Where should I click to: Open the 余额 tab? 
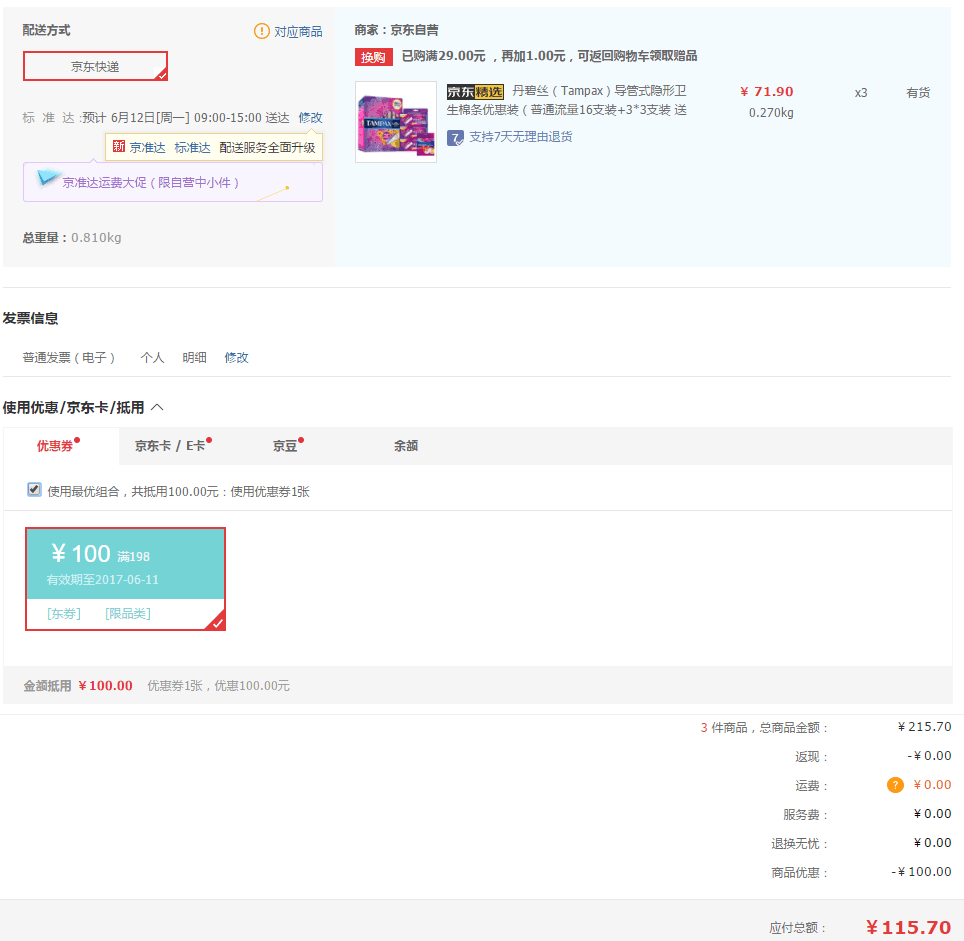406,446
